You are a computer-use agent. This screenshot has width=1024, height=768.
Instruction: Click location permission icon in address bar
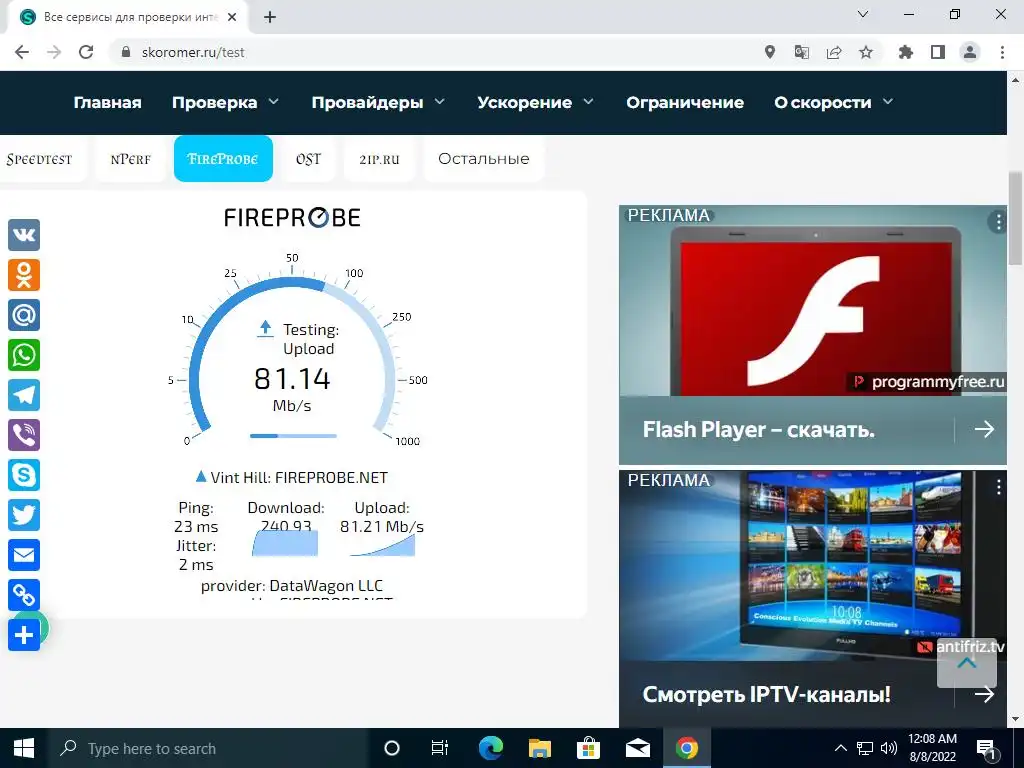click(x=770, y=52)
